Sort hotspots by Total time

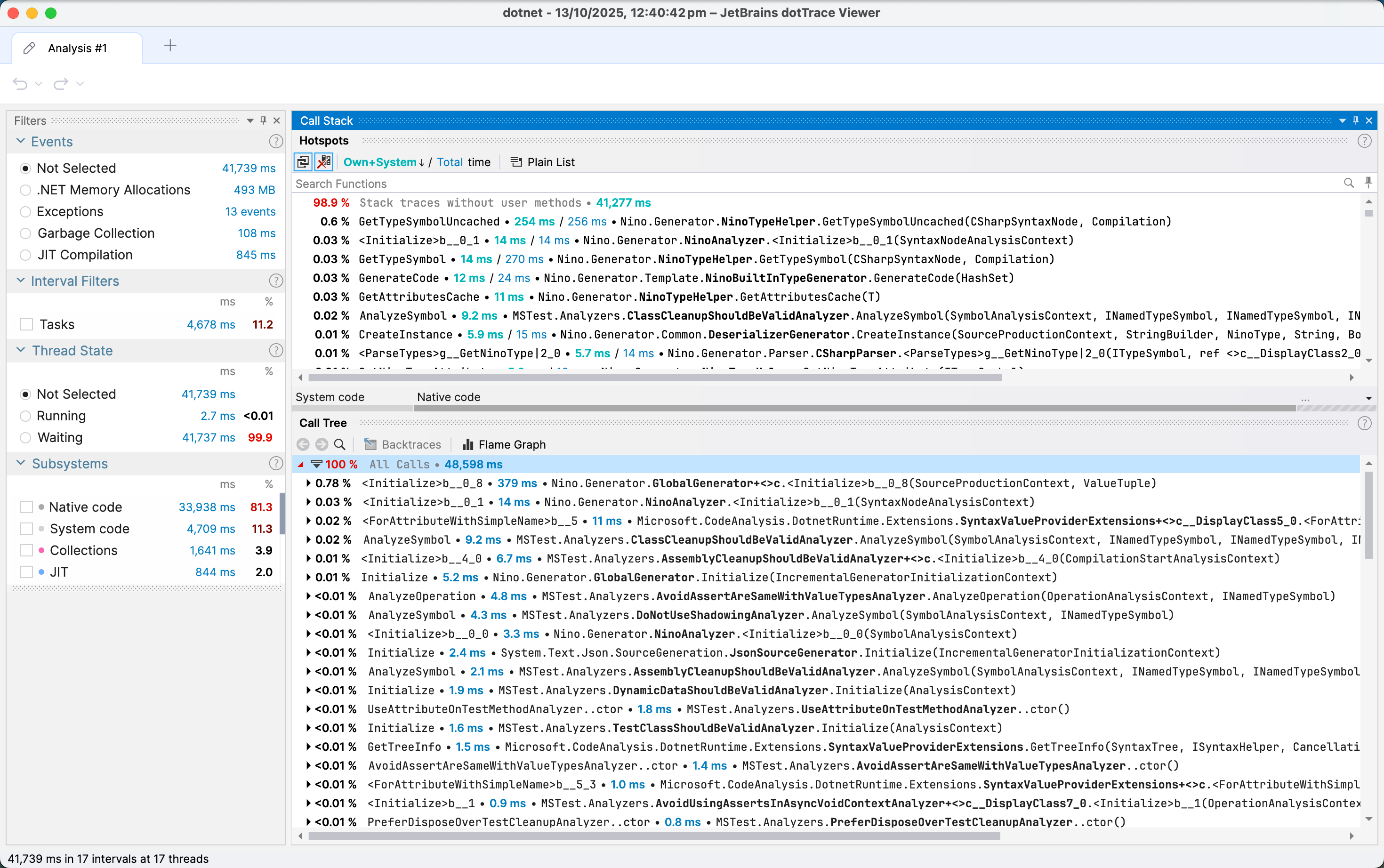450,162
